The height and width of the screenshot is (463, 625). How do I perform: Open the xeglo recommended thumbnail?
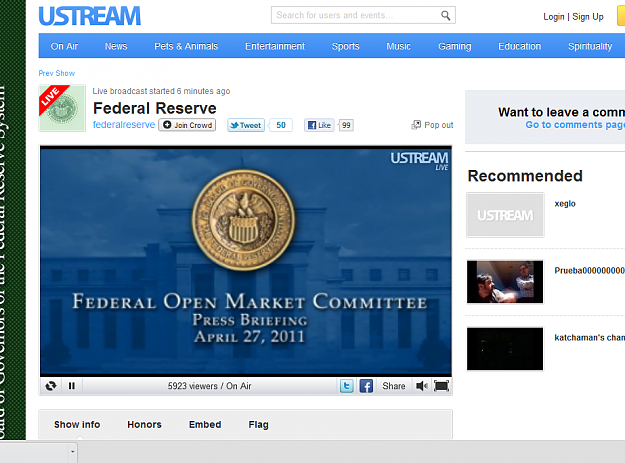(x=505, y=215)
